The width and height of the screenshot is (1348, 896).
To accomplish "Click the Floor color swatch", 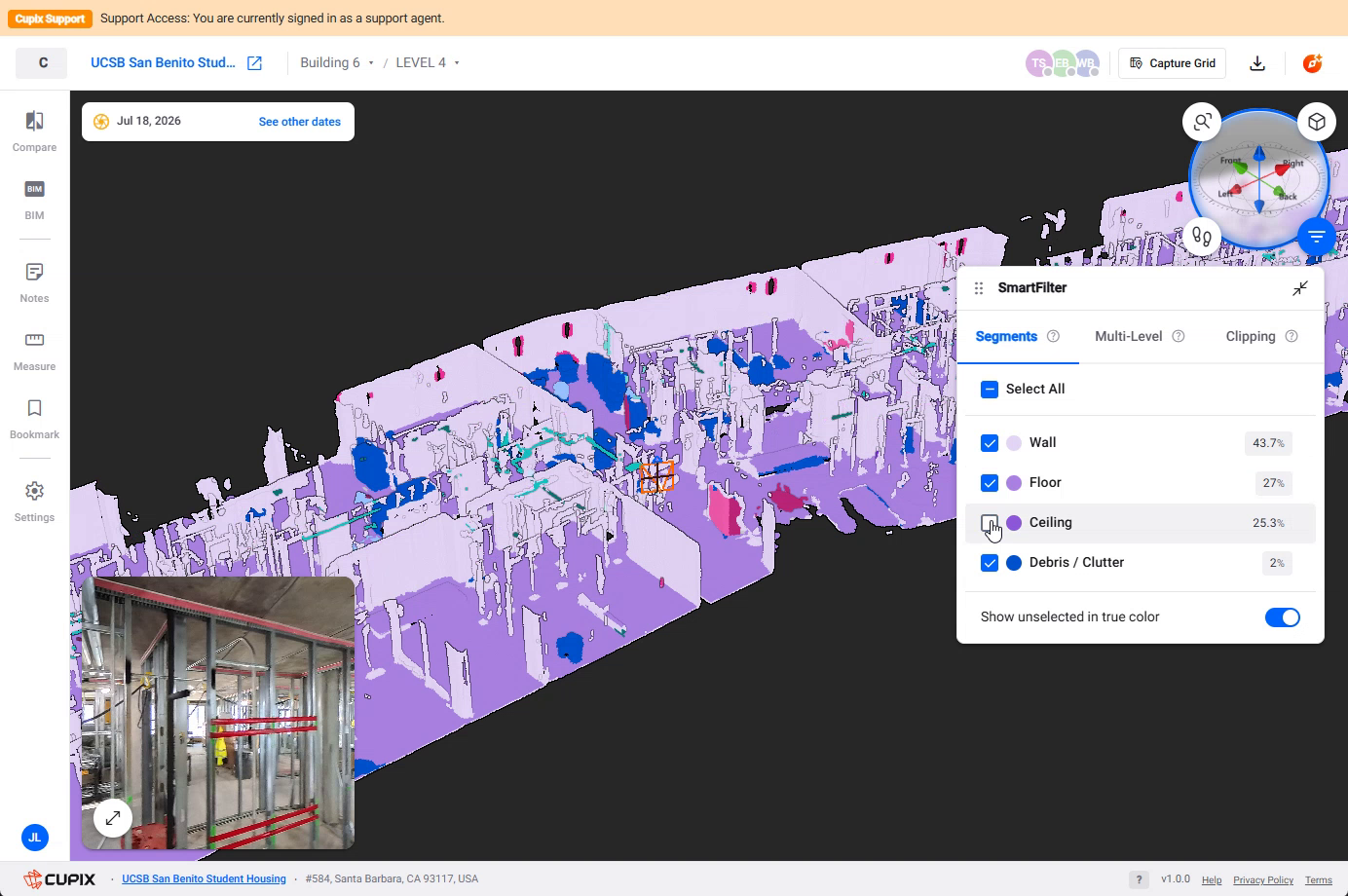I will (x=1014, y=483).
